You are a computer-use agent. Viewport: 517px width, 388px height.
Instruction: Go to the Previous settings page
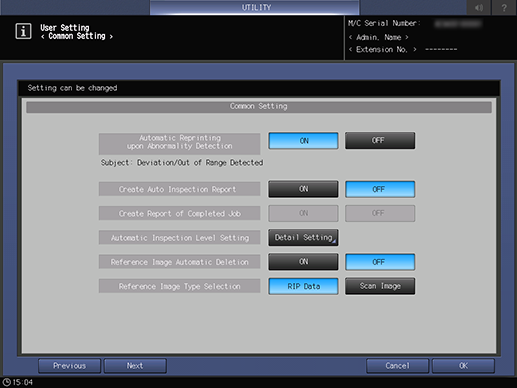click(x=69, y=366)
